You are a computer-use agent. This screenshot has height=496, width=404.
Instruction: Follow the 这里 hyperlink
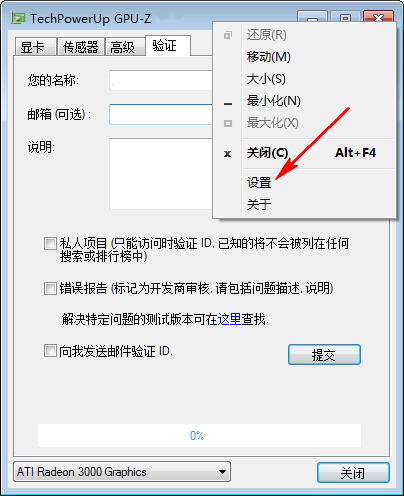pyautogui.click(x=229, y=319)
